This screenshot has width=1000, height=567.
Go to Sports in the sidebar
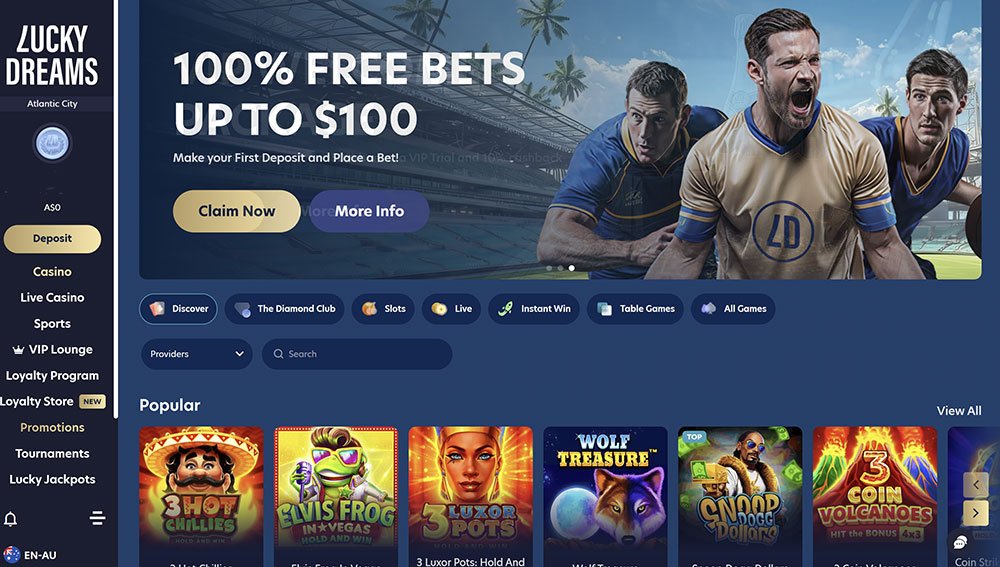pyautogui.click(x=52, y=323)
